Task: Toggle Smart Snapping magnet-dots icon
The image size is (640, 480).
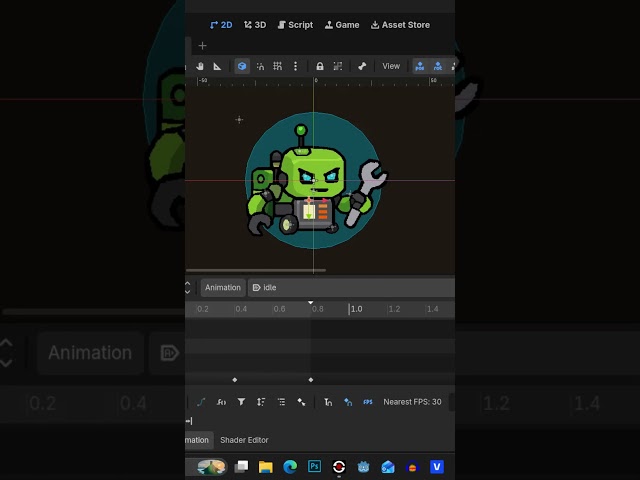Action: (x=260, y=66)
